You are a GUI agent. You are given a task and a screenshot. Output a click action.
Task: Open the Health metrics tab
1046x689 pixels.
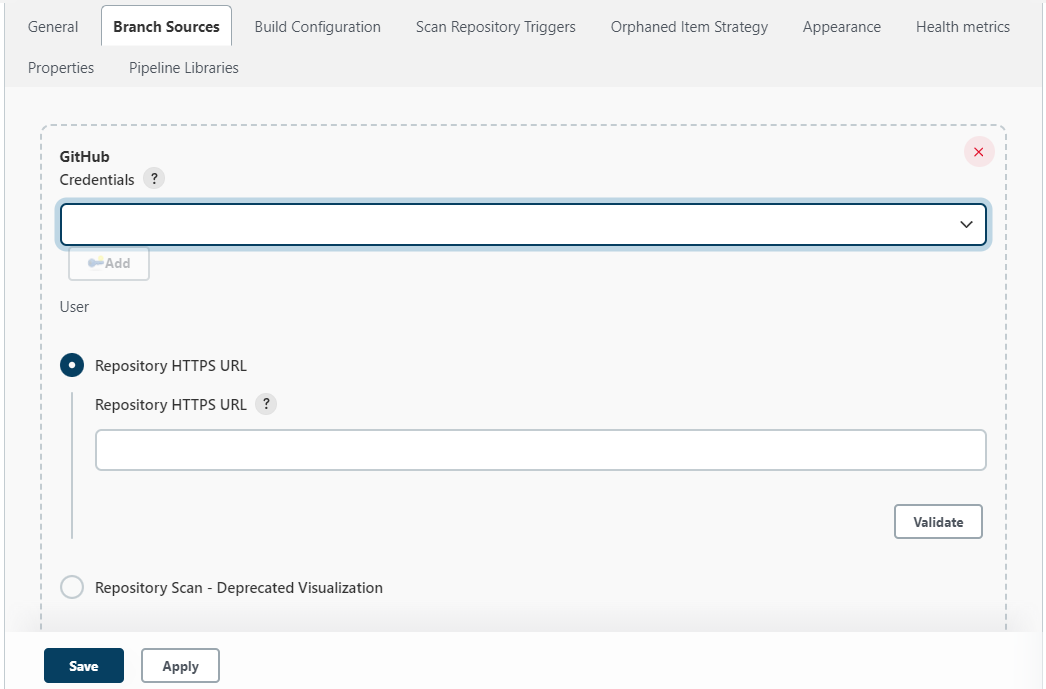(x=963, y=27)
